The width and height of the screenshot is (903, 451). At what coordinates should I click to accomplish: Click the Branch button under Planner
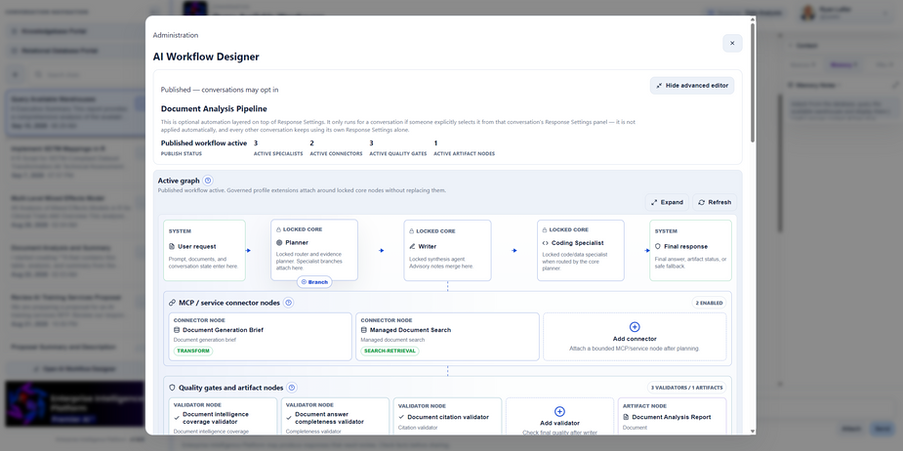(x=314, y=282)
